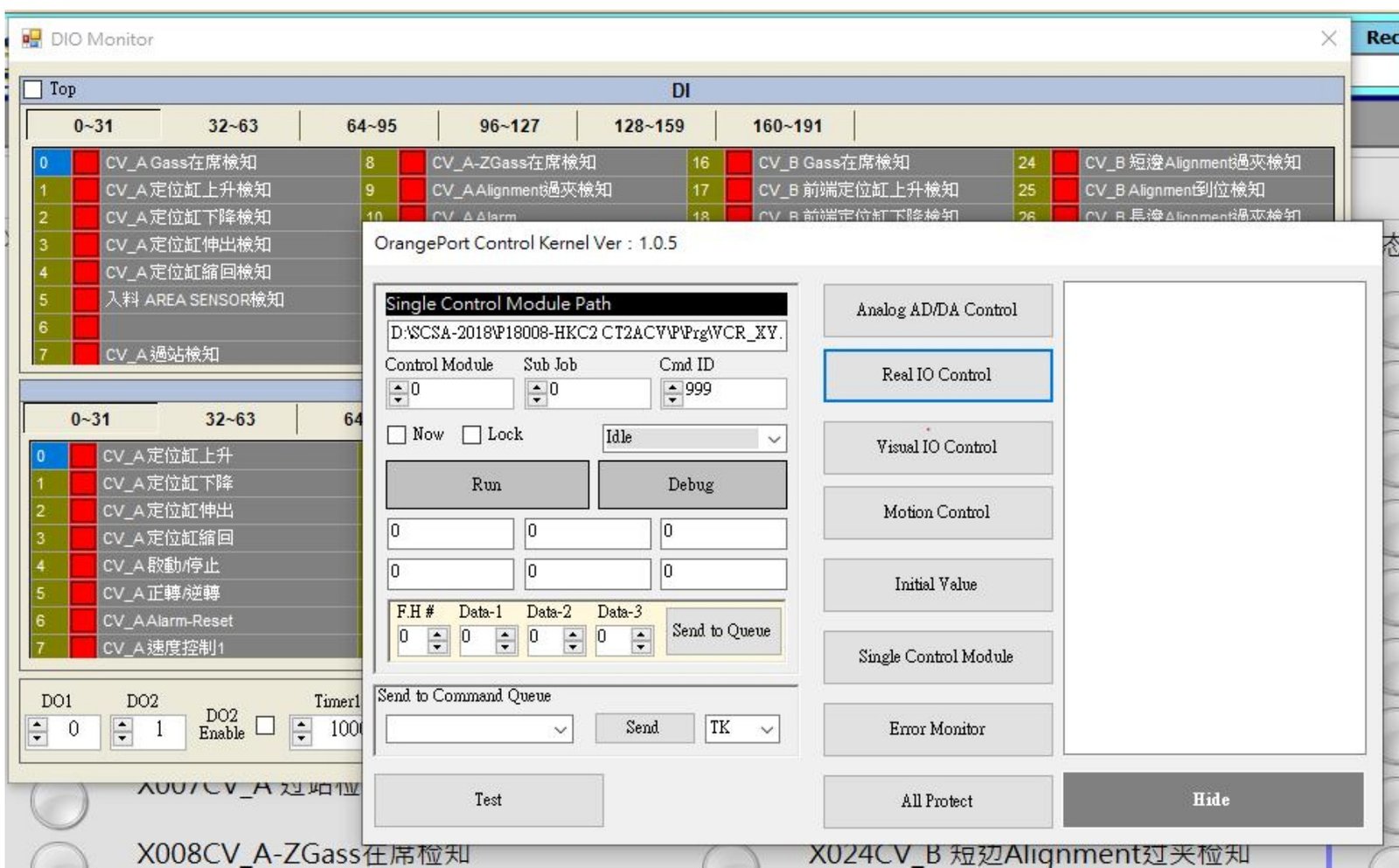
Task: Open Analog AD/DA Control
Action: pos(937,309)
